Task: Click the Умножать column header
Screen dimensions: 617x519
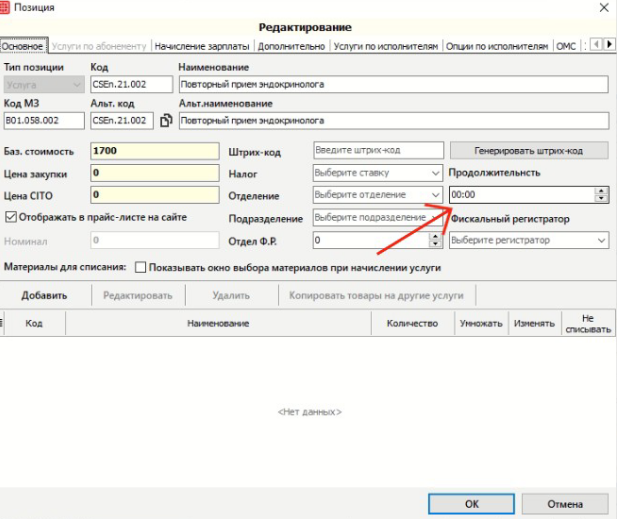Action: point(481,323)
